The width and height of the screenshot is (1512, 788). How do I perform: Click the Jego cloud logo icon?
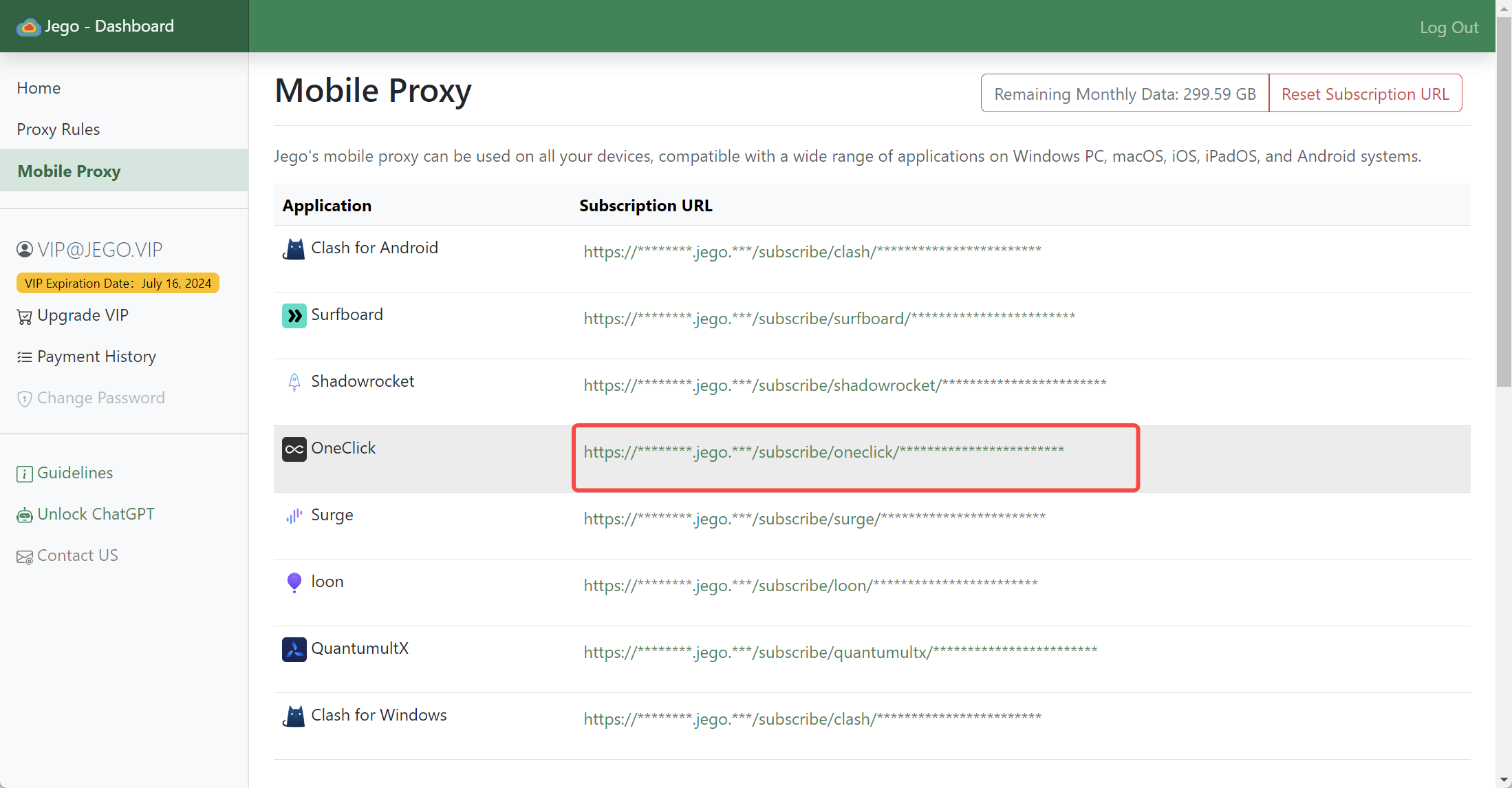click(28, 27)
